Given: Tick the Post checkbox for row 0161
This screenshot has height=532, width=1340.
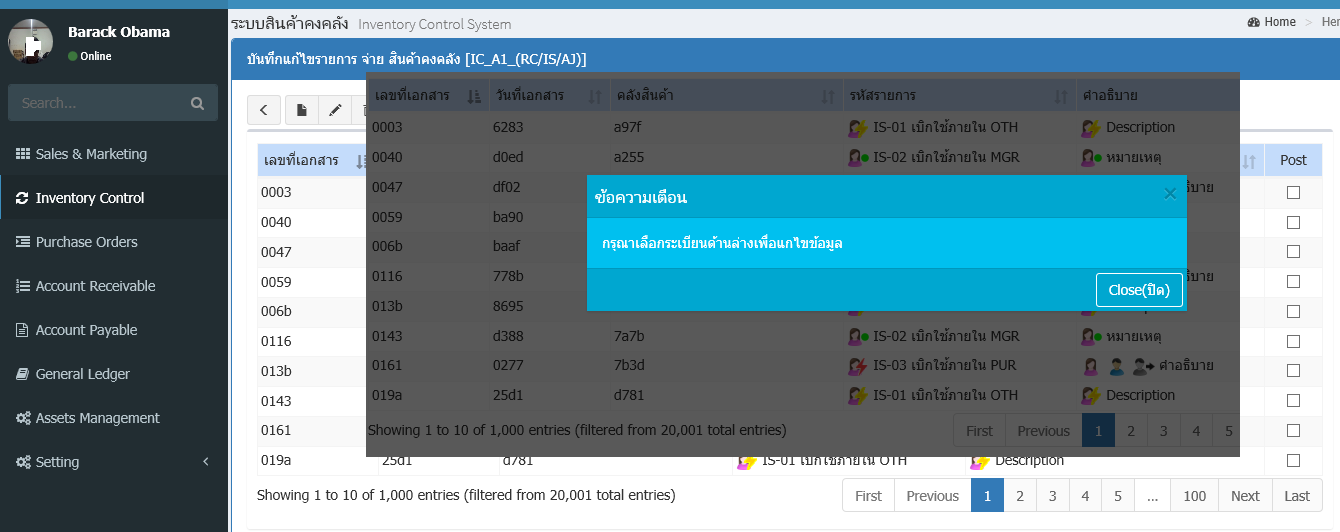Looking at the screenshot, I should click(x=1293, y=430).
